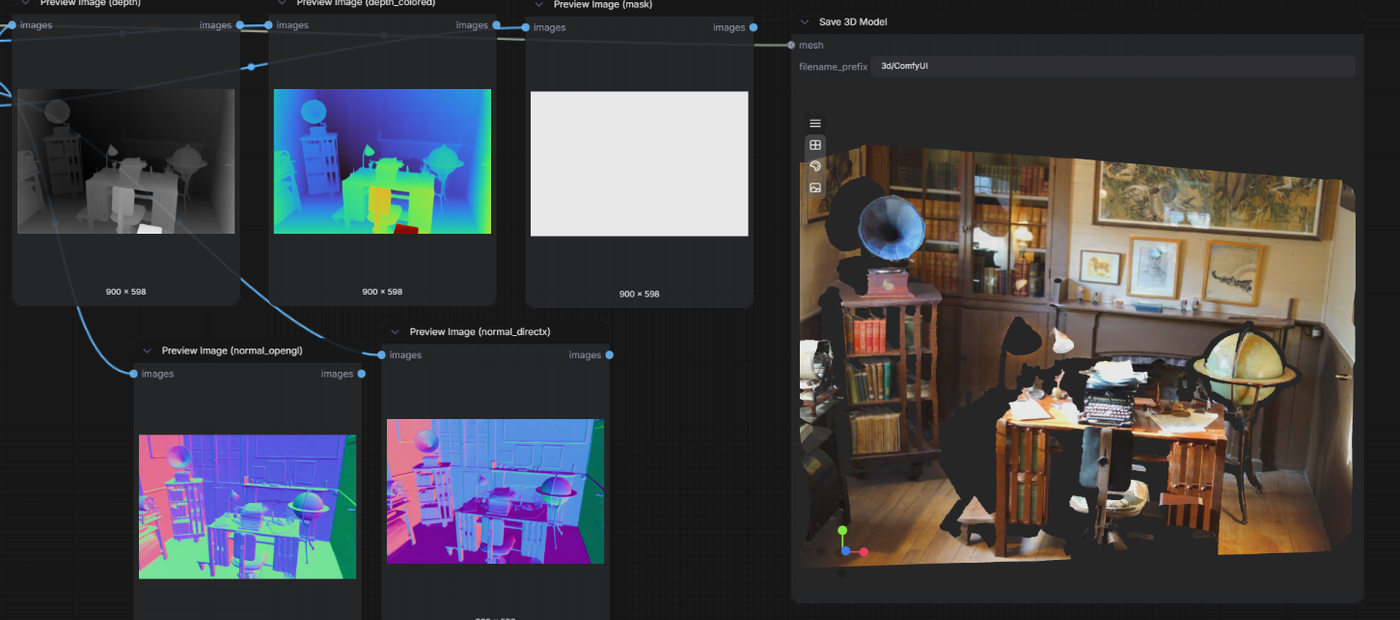Select the white mask preview thumbnail
Viewport: 1400px width, 620px height.
tap(639, 164)
